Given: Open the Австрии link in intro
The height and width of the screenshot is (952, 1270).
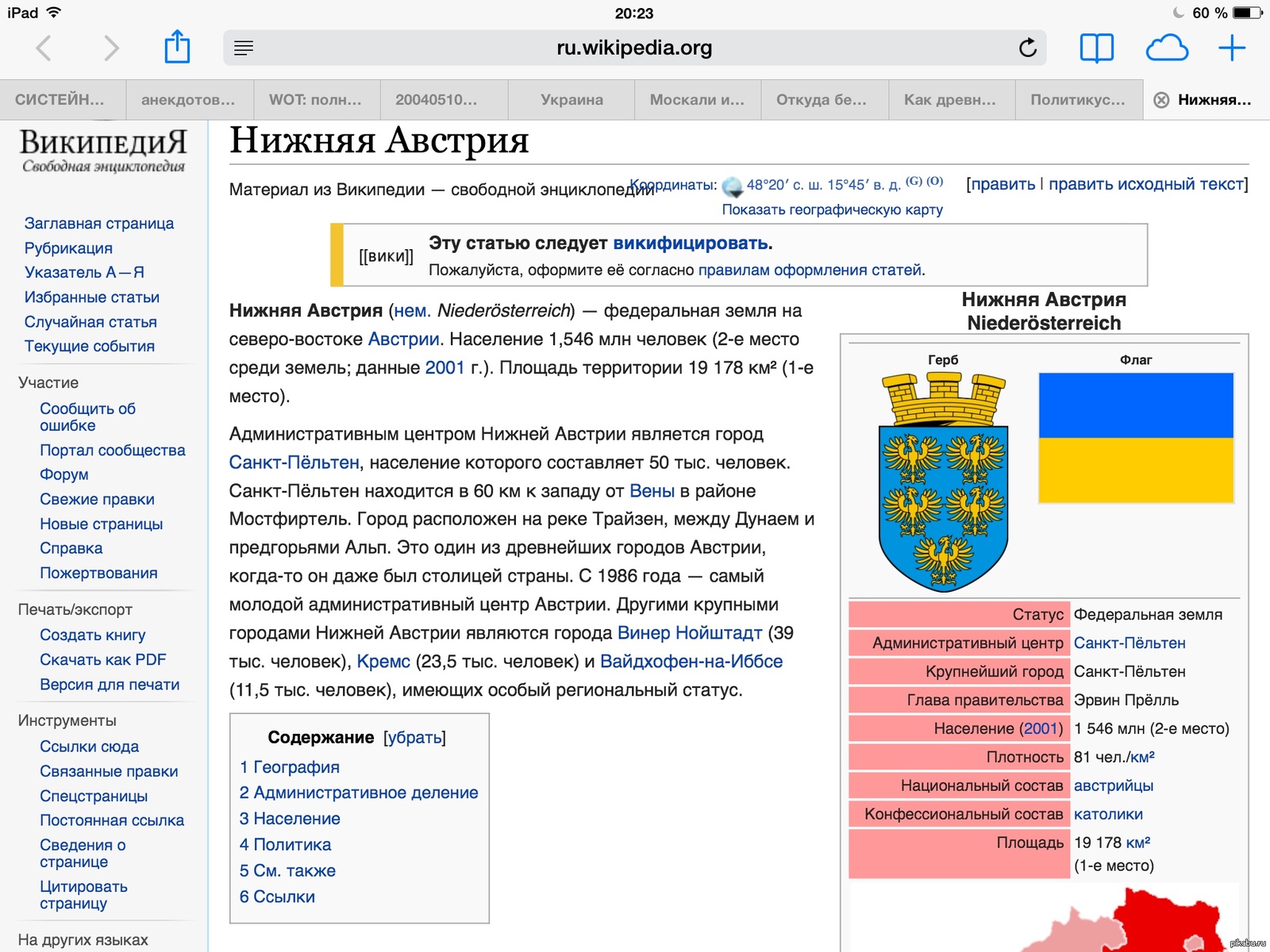Looking at the screenshot, I should click(403, 340).
